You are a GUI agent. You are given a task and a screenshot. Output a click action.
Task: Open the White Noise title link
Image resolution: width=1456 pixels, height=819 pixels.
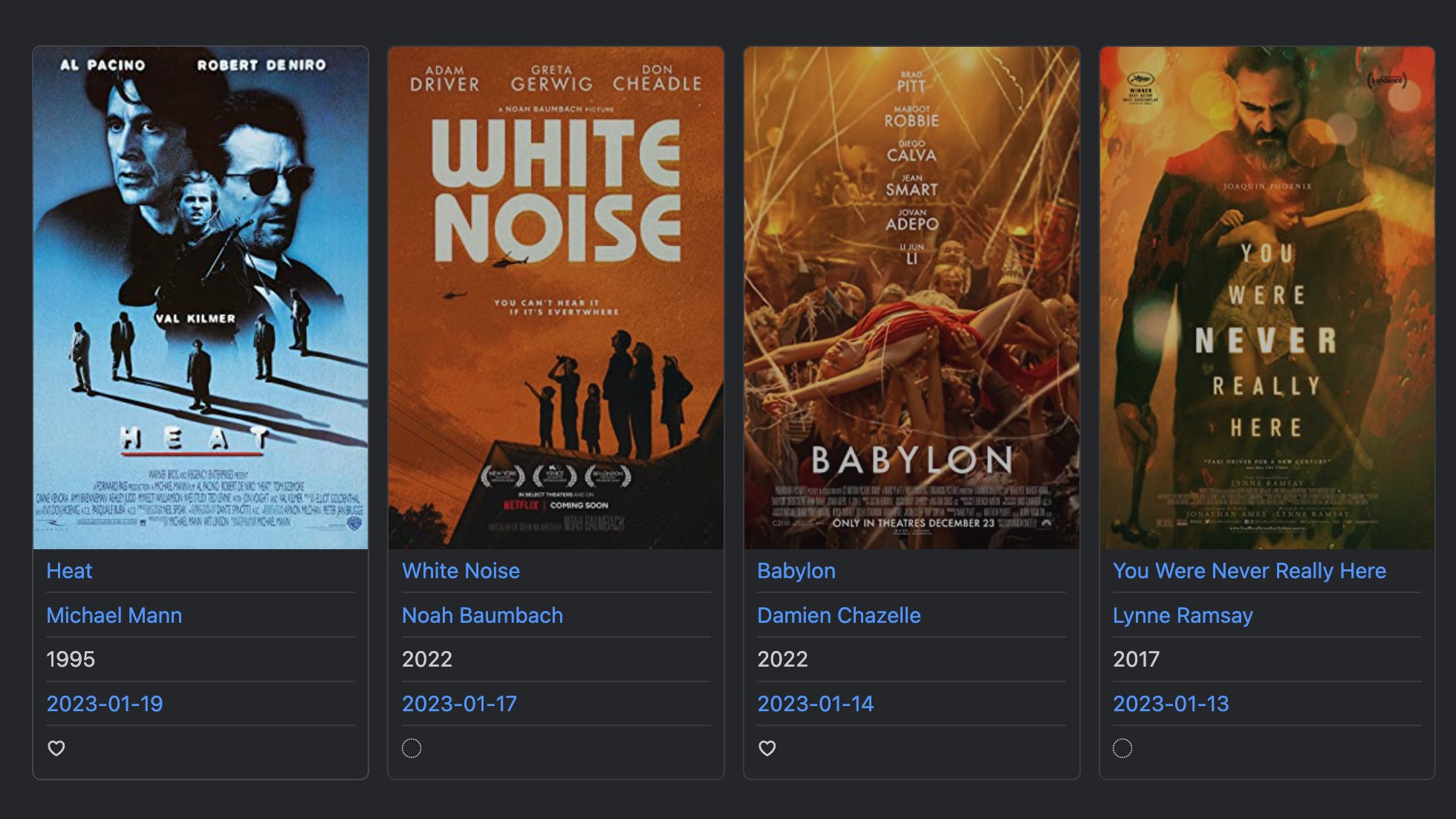[x=461, y=571]
